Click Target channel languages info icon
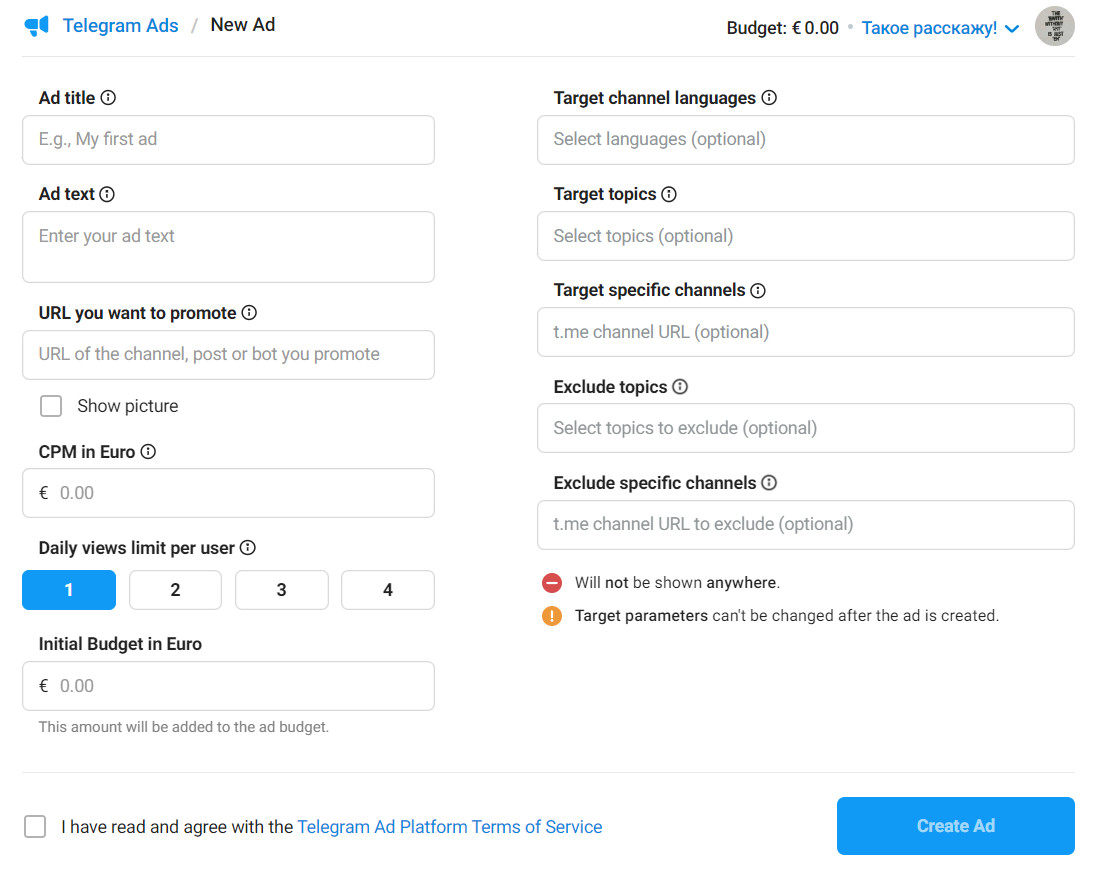This screenshot has height=895, width=1105. [x=769, y=98]
